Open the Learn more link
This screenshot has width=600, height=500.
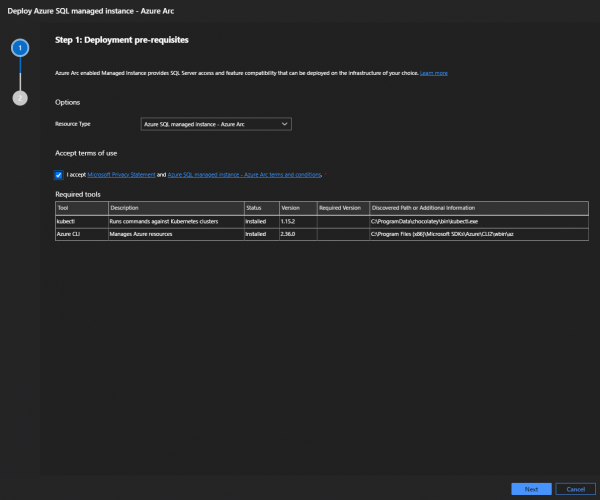pyautogui.click(x=434, y=73)
